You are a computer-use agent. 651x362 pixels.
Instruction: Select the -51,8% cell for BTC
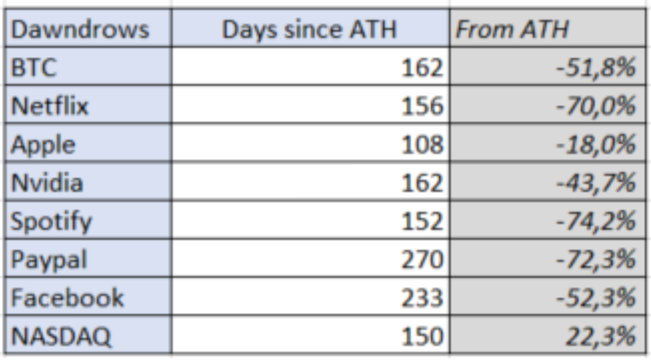tap(548, 66)
